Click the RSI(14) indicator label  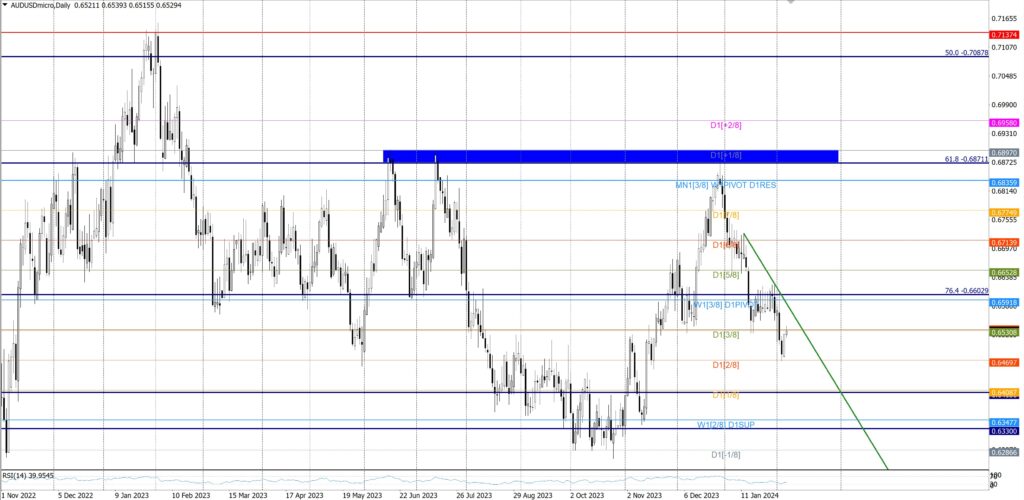pos(28,476)
